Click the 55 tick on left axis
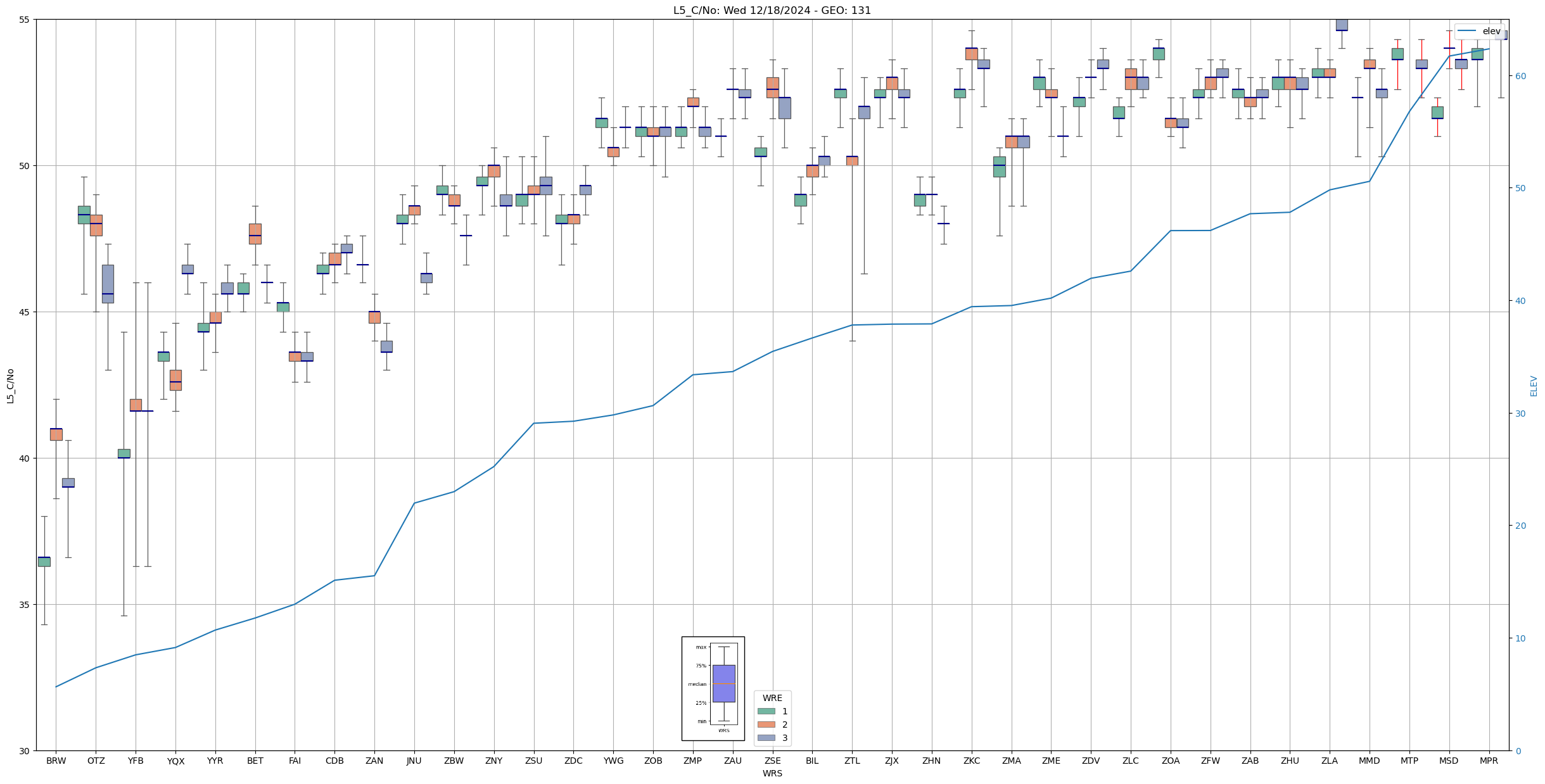The height and width of the screenshot is (784, 1545). tap(24, 20)
